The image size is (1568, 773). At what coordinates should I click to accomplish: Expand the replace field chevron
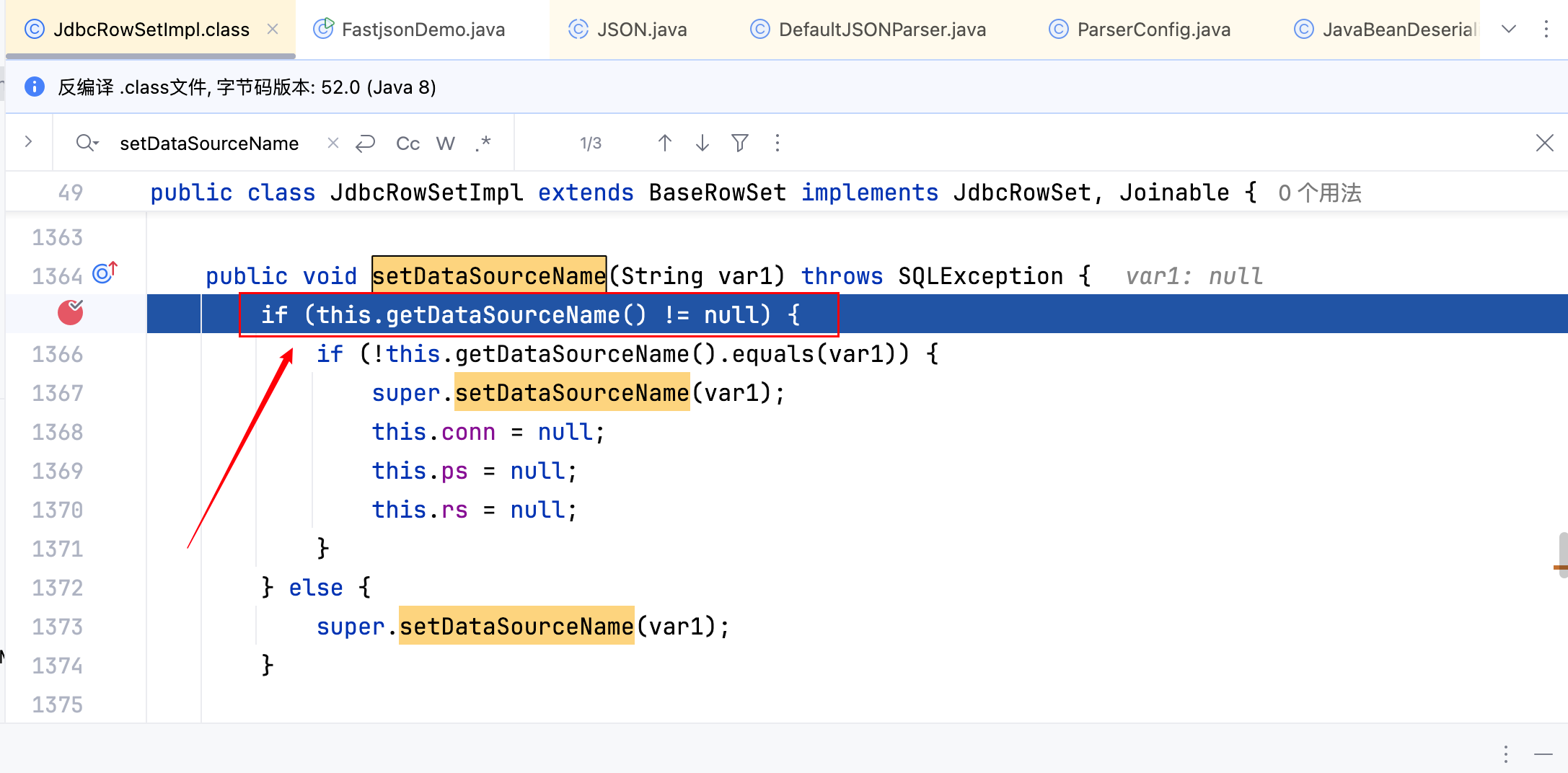pyautogui.click(x=29, y=142)
